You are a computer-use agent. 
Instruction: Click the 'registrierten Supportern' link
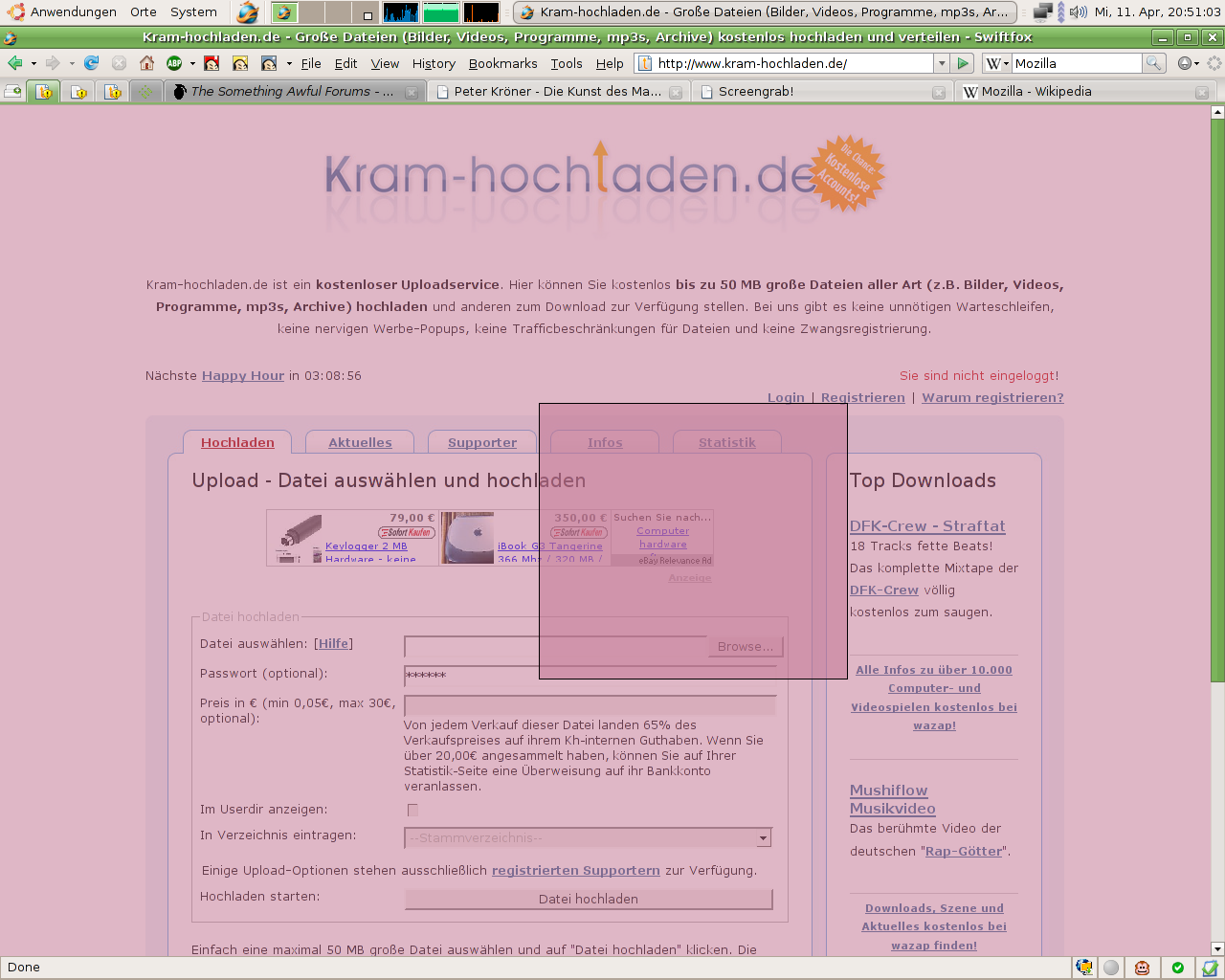click(576, 871)
